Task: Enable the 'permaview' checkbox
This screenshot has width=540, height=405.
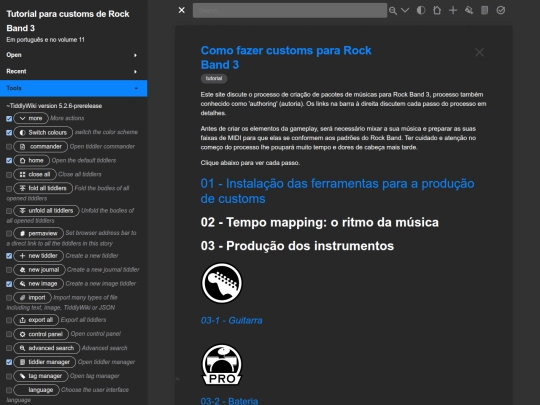Action: [9, 233]
